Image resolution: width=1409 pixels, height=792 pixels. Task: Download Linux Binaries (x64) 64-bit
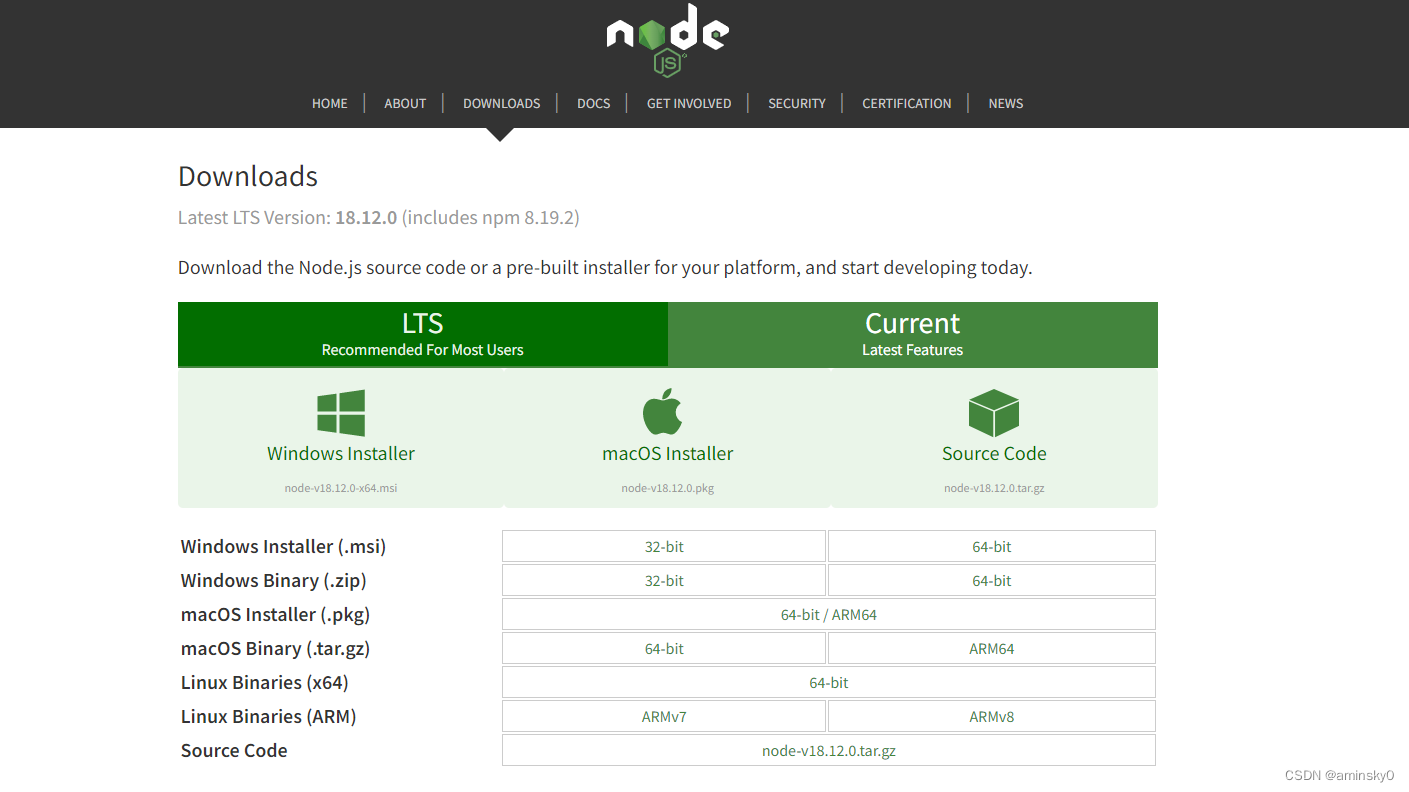click(x=829, y=683)
